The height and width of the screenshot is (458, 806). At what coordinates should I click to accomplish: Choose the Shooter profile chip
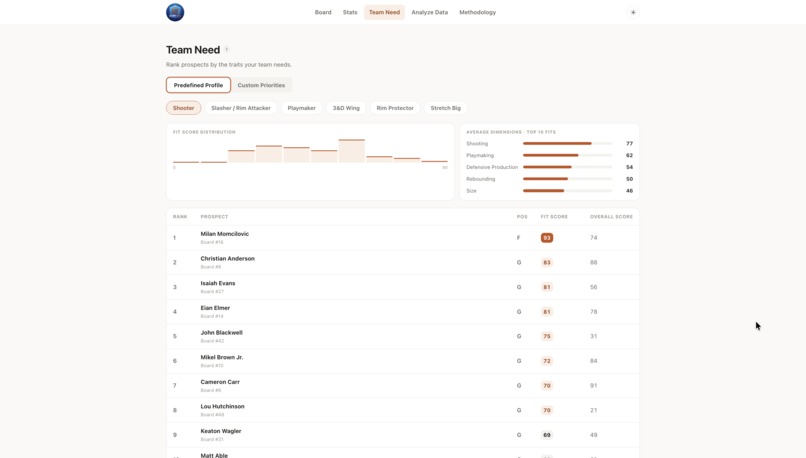tap(184, 108)
